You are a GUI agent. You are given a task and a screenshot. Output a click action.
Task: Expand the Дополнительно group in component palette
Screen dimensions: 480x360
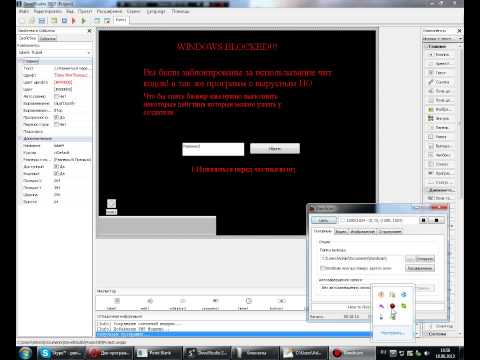(427, 190)
